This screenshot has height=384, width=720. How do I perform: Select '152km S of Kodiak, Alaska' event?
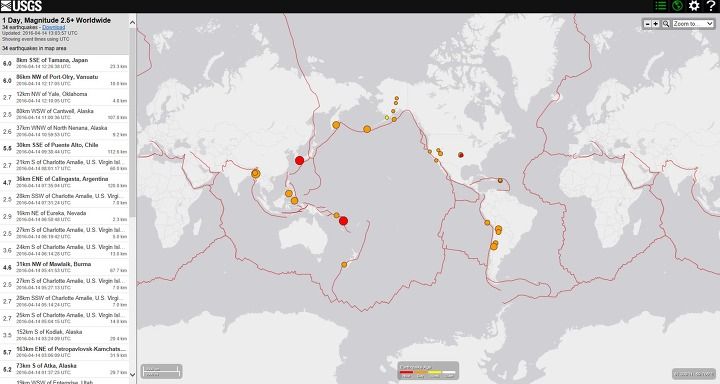pos(65,335)
